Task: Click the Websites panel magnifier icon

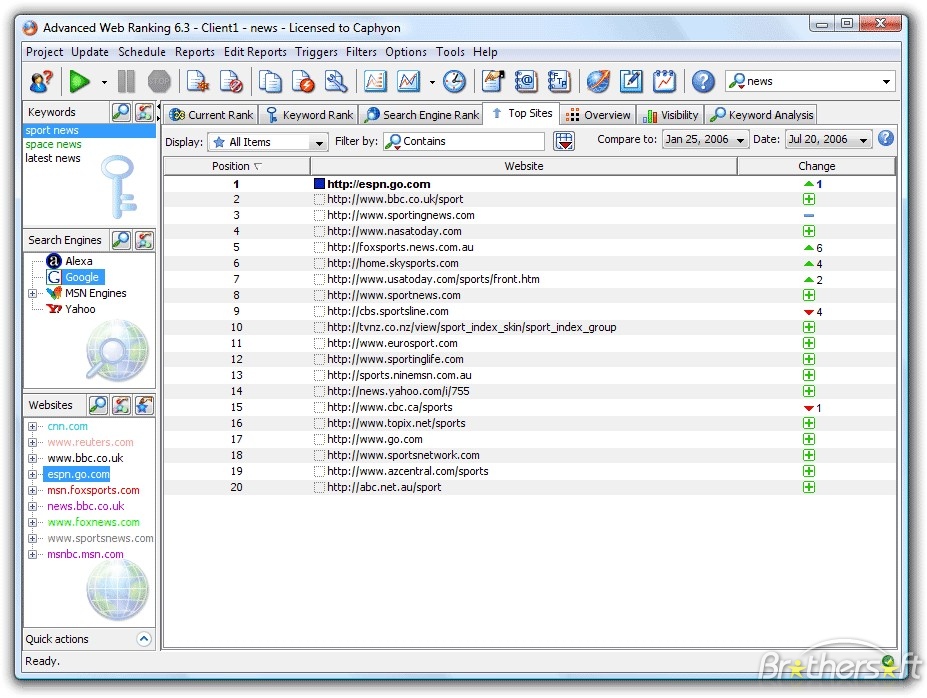Action: click(98, 405)
